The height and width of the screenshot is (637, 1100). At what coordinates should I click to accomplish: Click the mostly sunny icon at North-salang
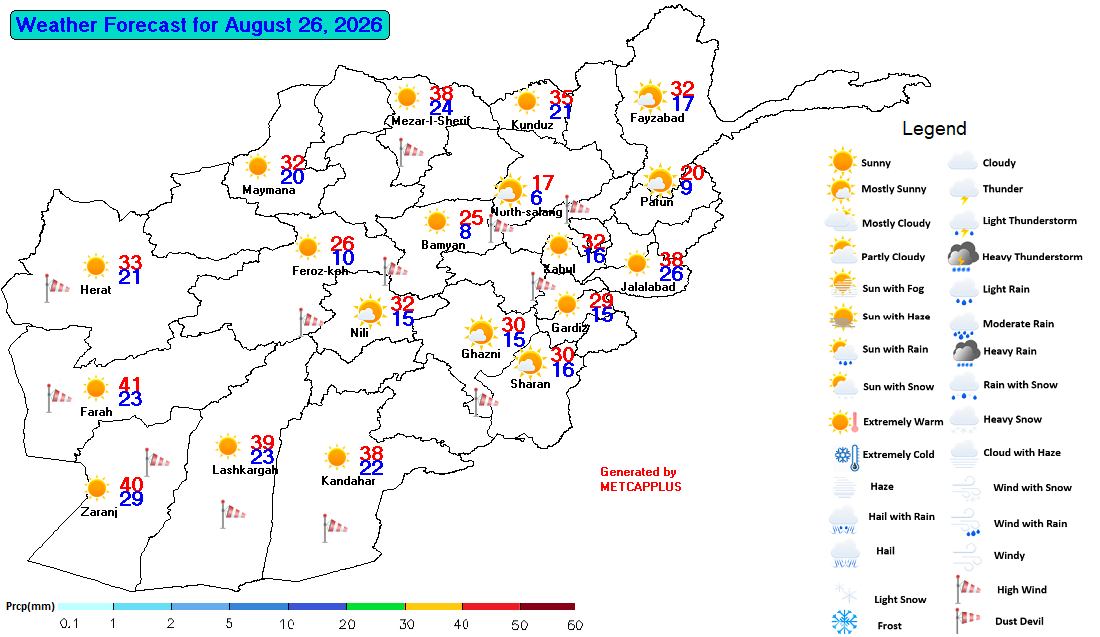(x=510, y=190)
